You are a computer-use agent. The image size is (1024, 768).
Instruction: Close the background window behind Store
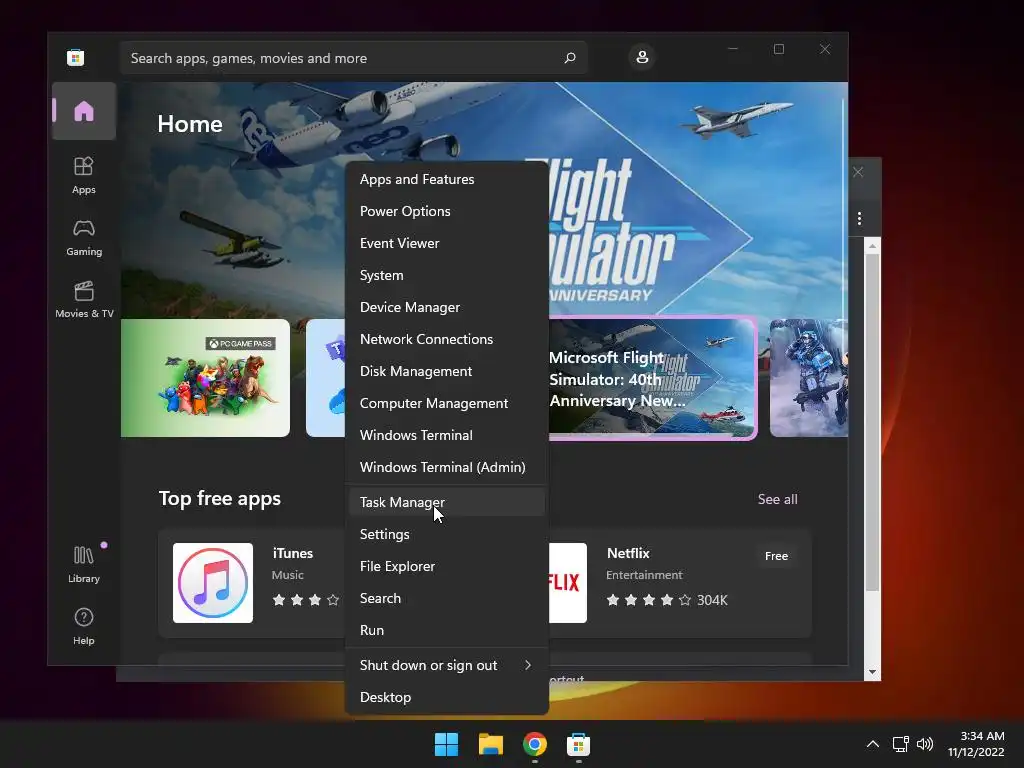858,172
